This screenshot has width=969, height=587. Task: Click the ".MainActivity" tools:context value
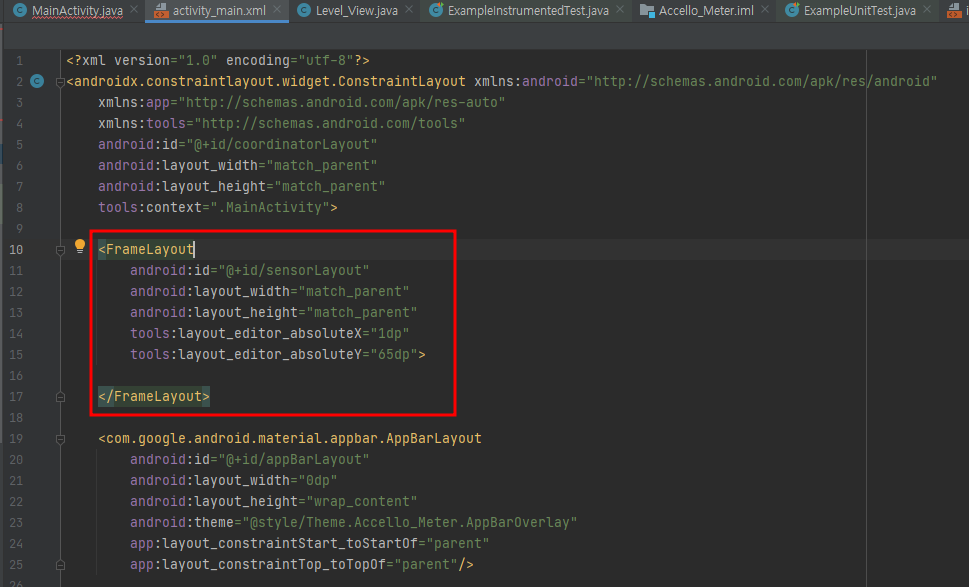tap(270, 207)
